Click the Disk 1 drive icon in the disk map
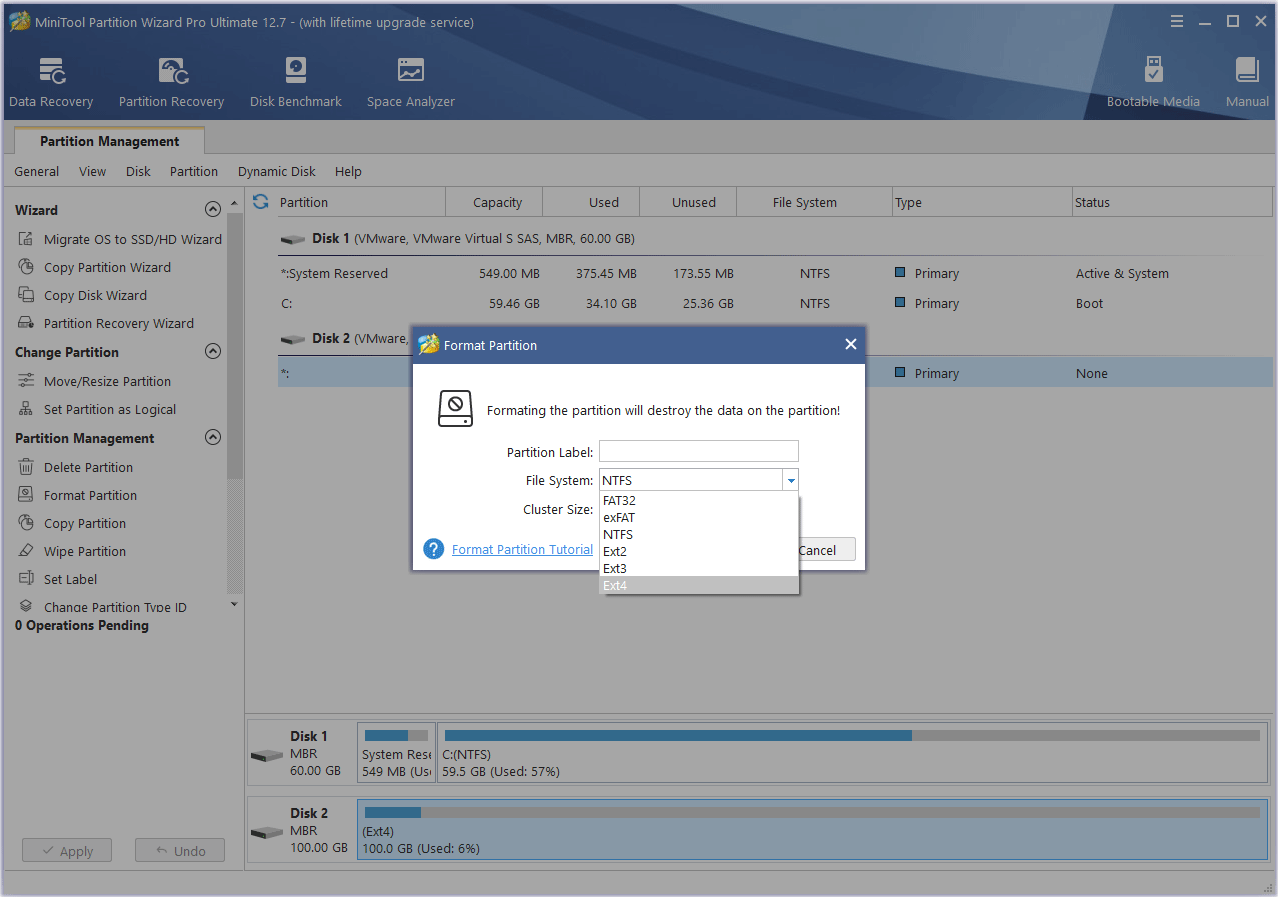Image resolution: width=1278 pixels, height=897 pixels. pos(267,755)
